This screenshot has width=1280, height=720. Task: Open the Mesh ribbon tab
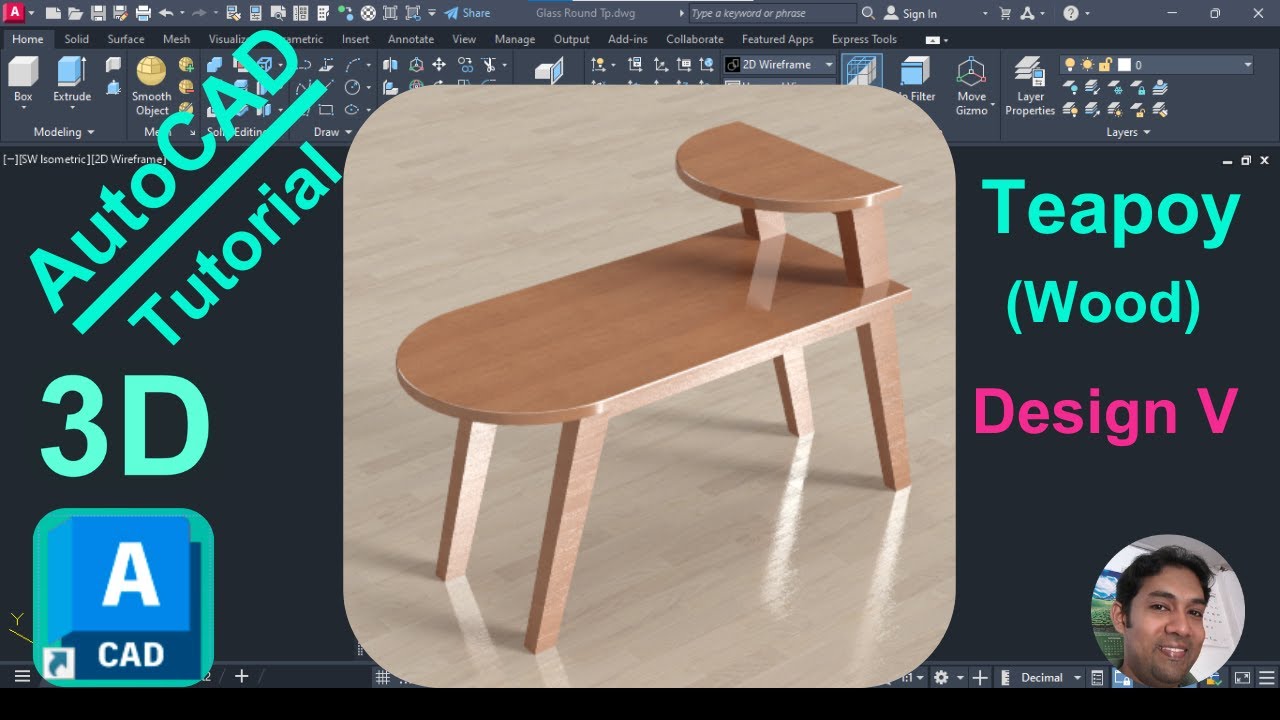click(176, 39)
